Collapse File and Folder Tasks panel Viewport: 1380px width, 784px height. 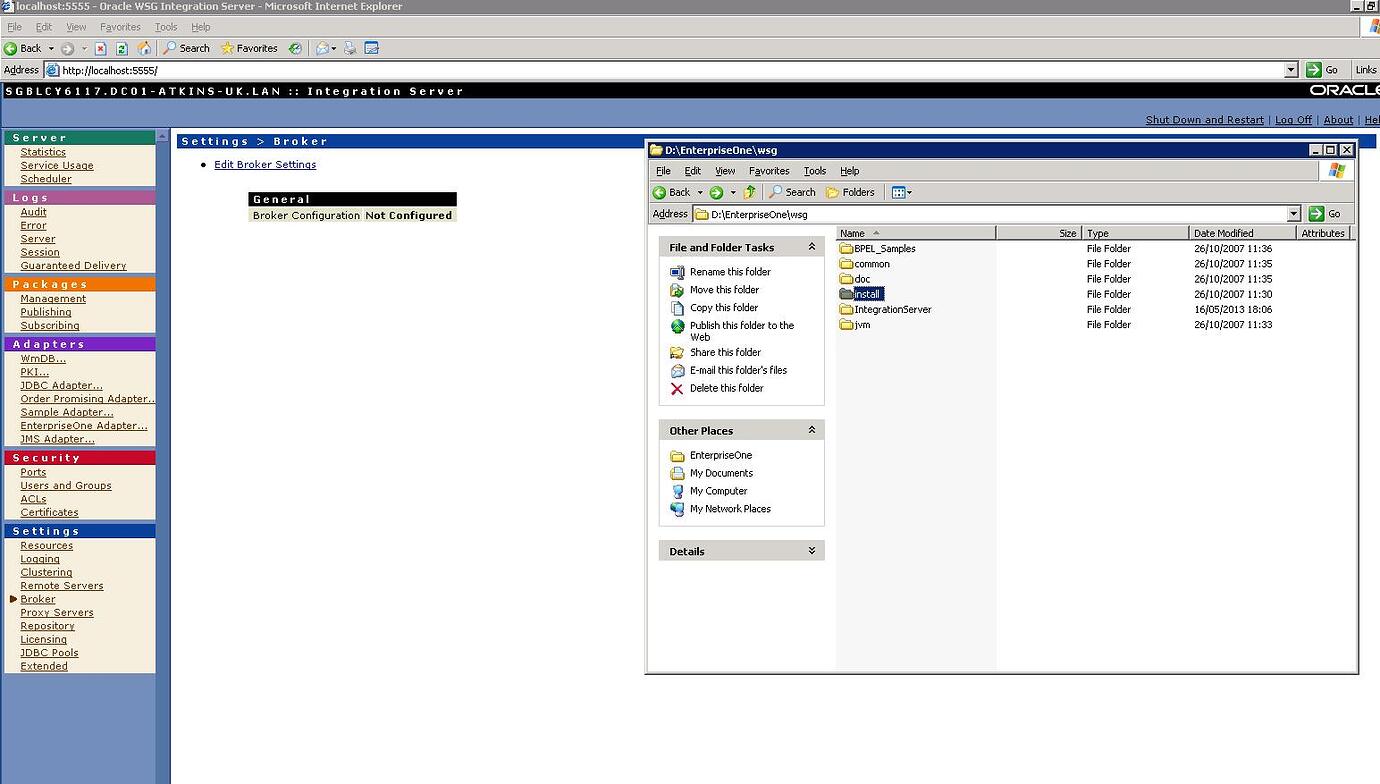[x=811, y=247]
